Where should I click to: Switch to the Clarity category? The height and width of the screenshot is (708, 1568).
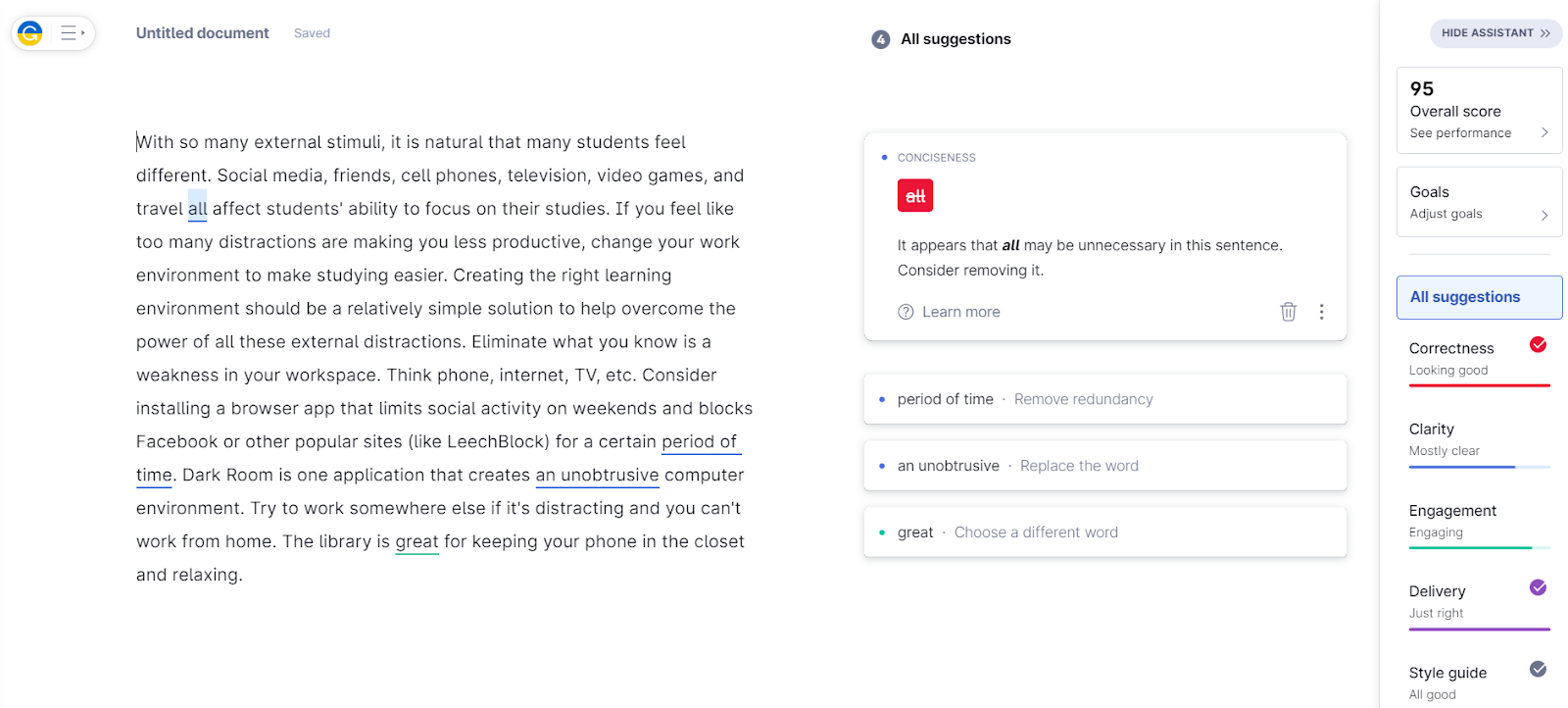(1479, 439)
